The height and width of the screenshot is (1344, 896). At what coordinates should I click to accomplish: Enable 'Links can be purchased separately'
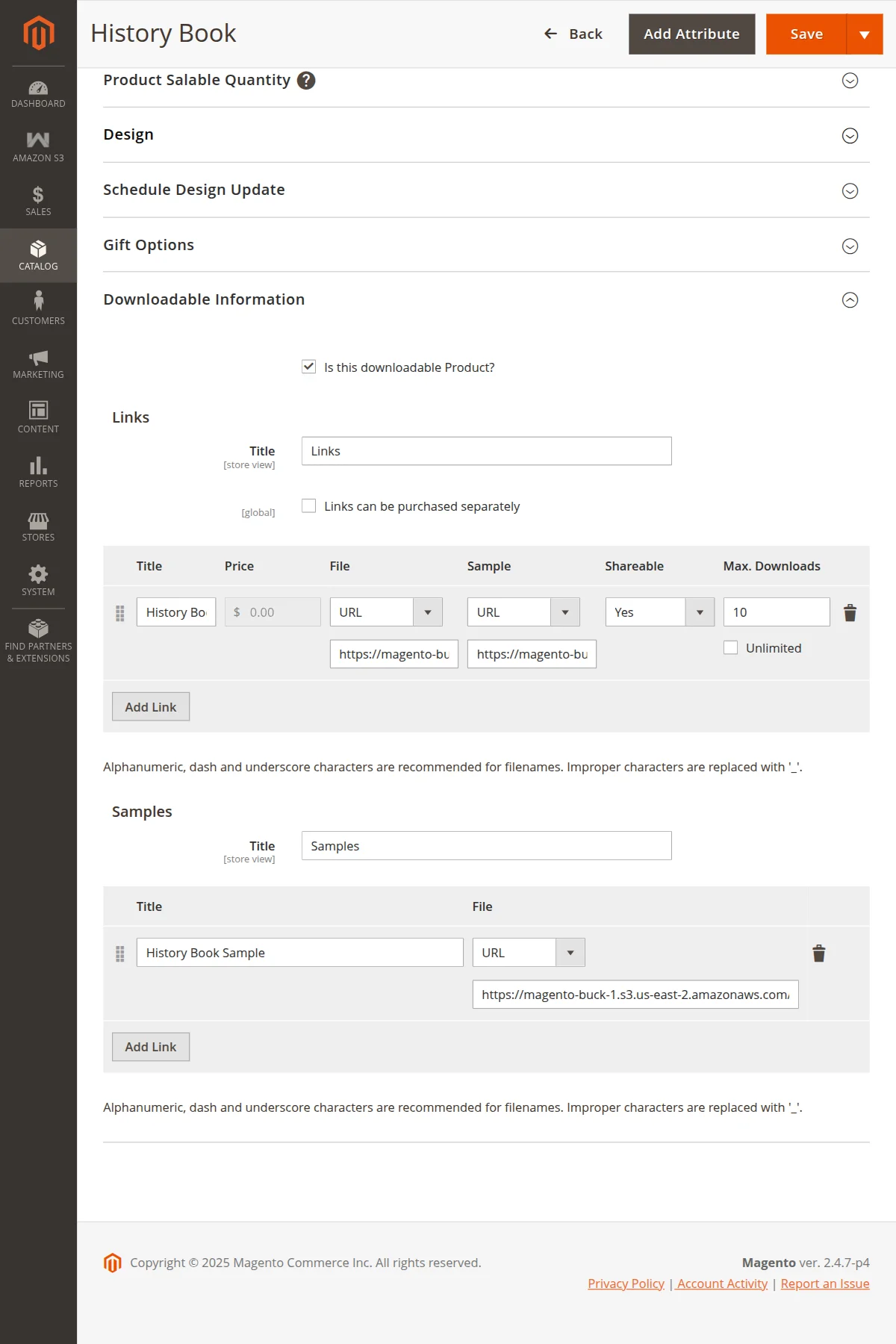pyautogui.click(x=308, y=506)
